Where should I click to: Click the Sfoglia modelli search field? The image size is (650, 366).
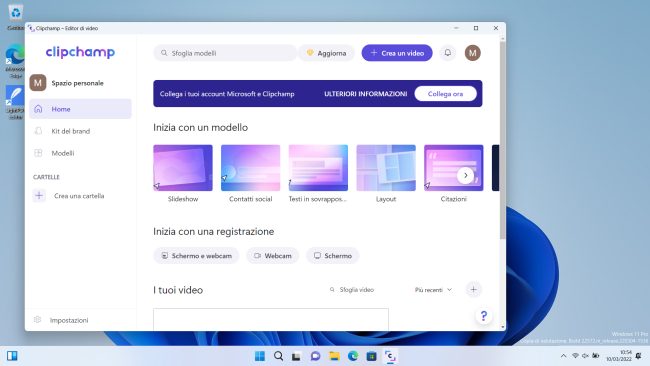coord(225,53)
